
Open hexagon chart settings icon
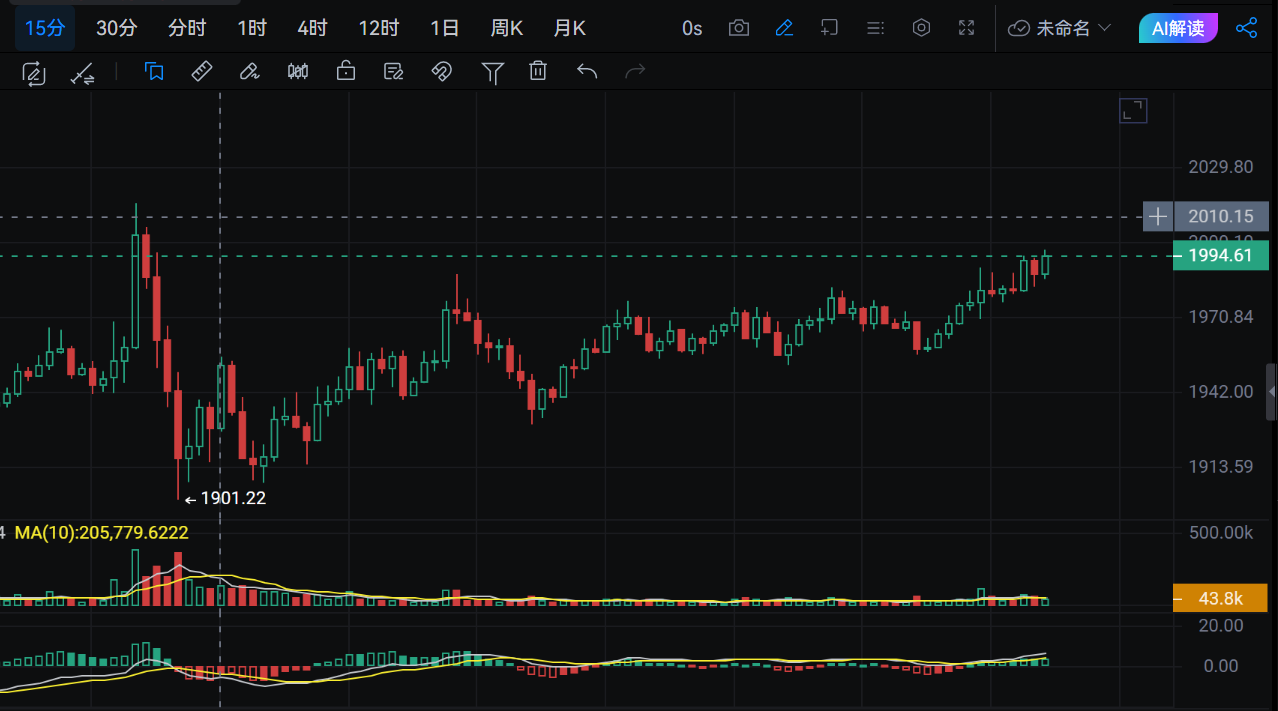click(x=922, y=28)
